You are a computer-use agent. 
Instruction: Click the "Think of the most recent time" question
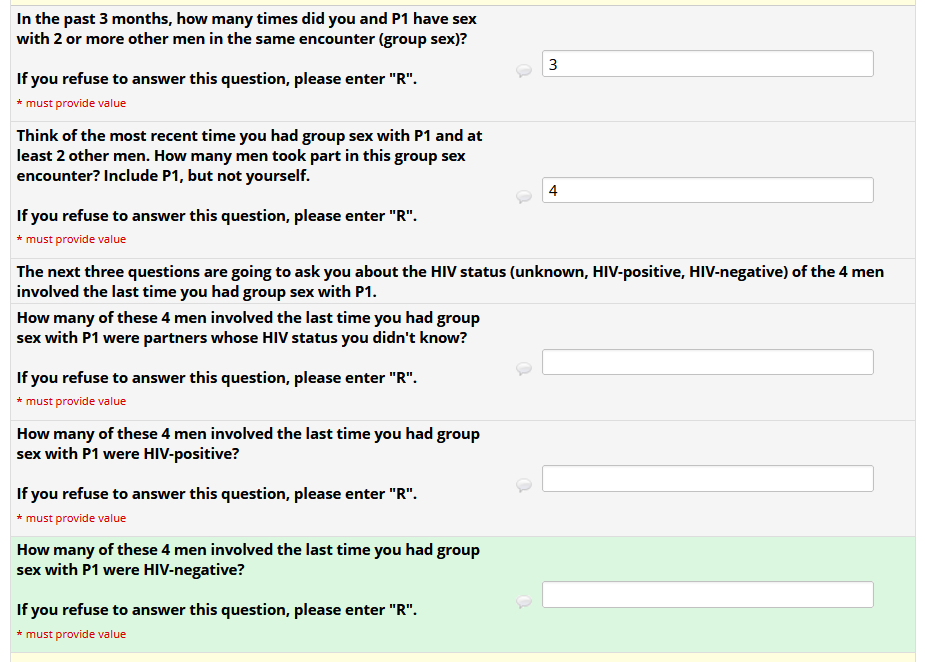click(x=249, y=155)
